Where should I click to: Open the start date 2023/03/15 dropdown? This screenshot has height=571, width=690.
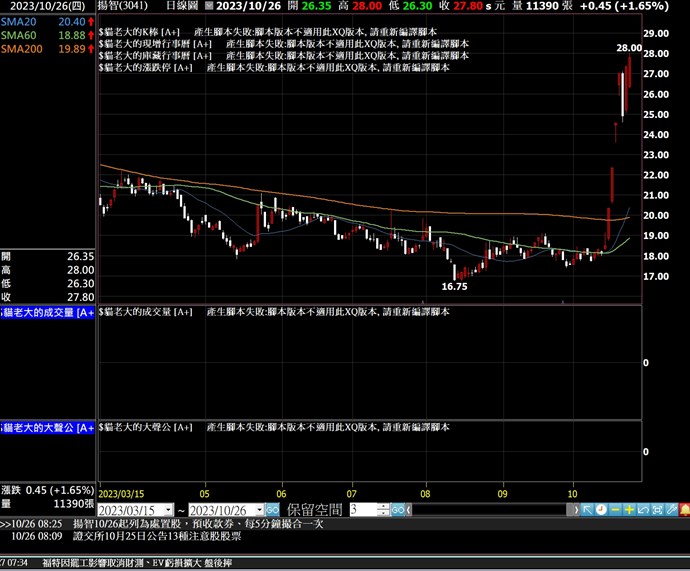click(x=168, y=510)
